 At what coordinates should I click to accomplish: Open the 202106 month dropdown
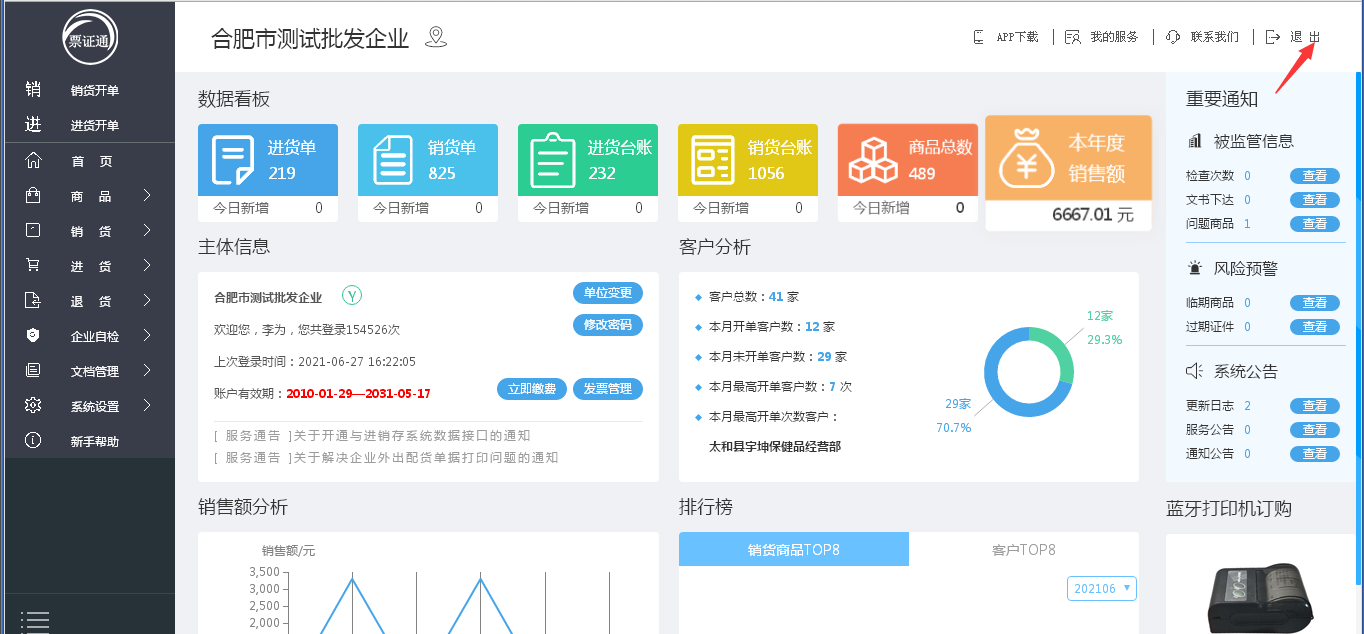1102,588
